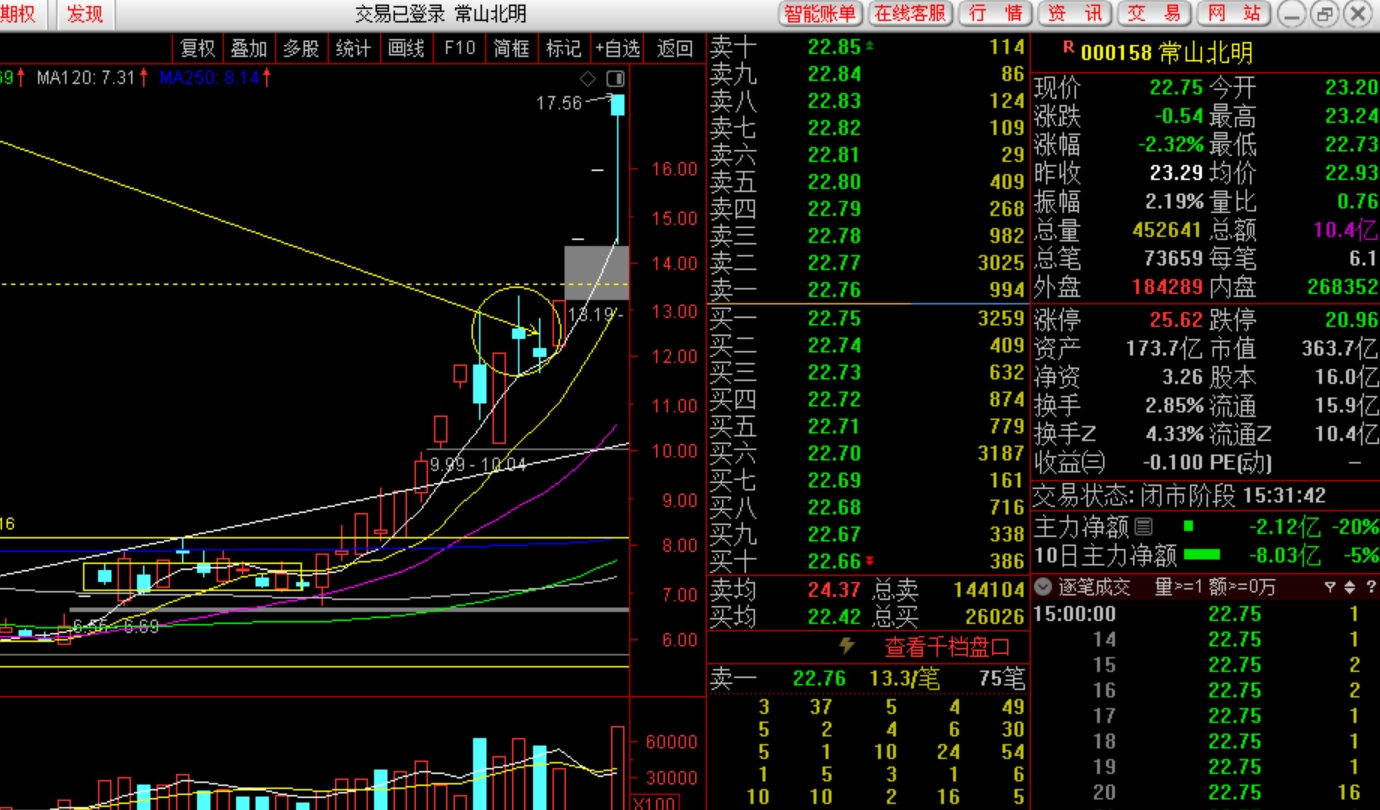
Task: Click the 买六 volume 3187
Action: point(1001,453)
